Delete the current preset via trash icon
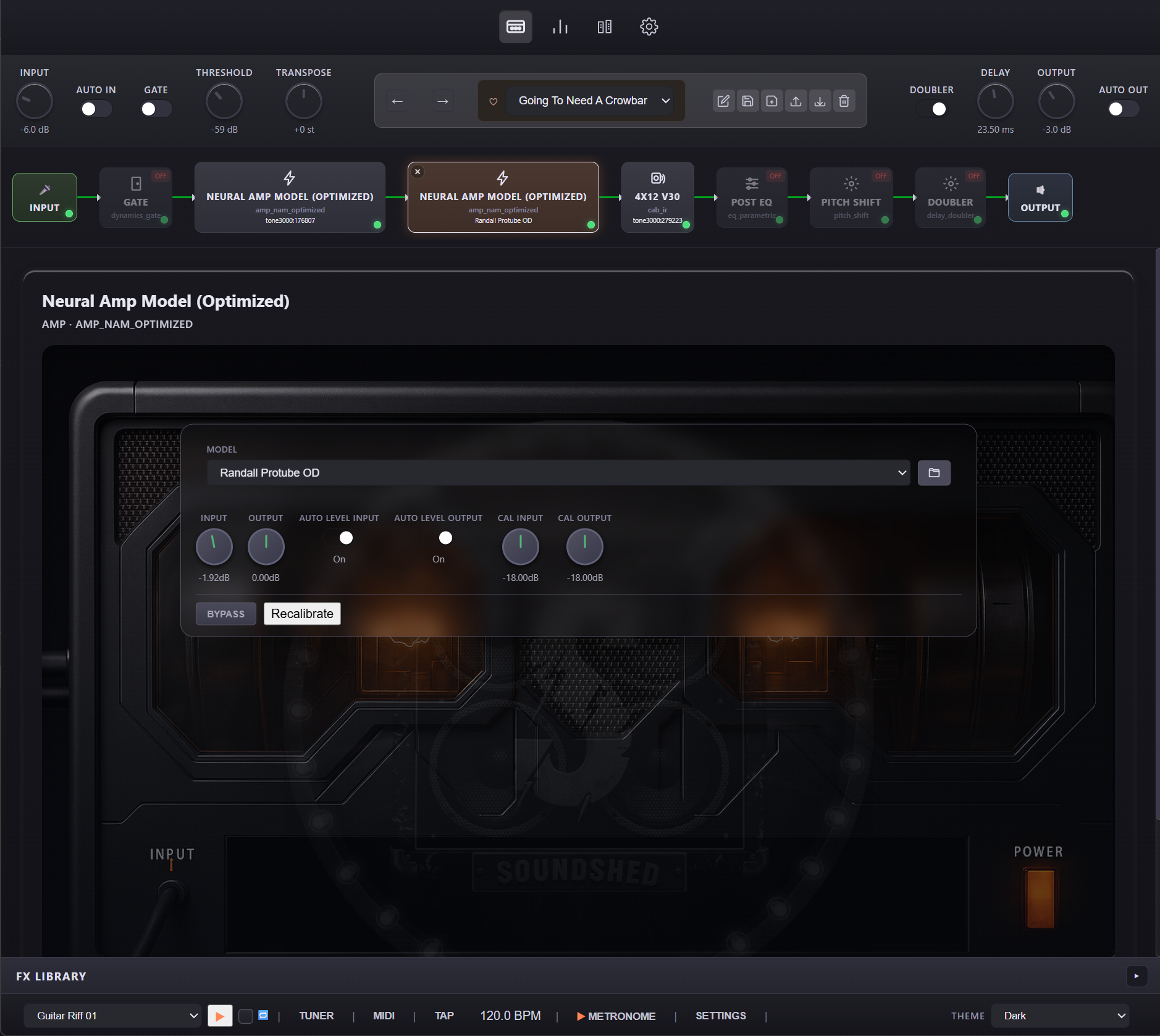 pos(843,101)
